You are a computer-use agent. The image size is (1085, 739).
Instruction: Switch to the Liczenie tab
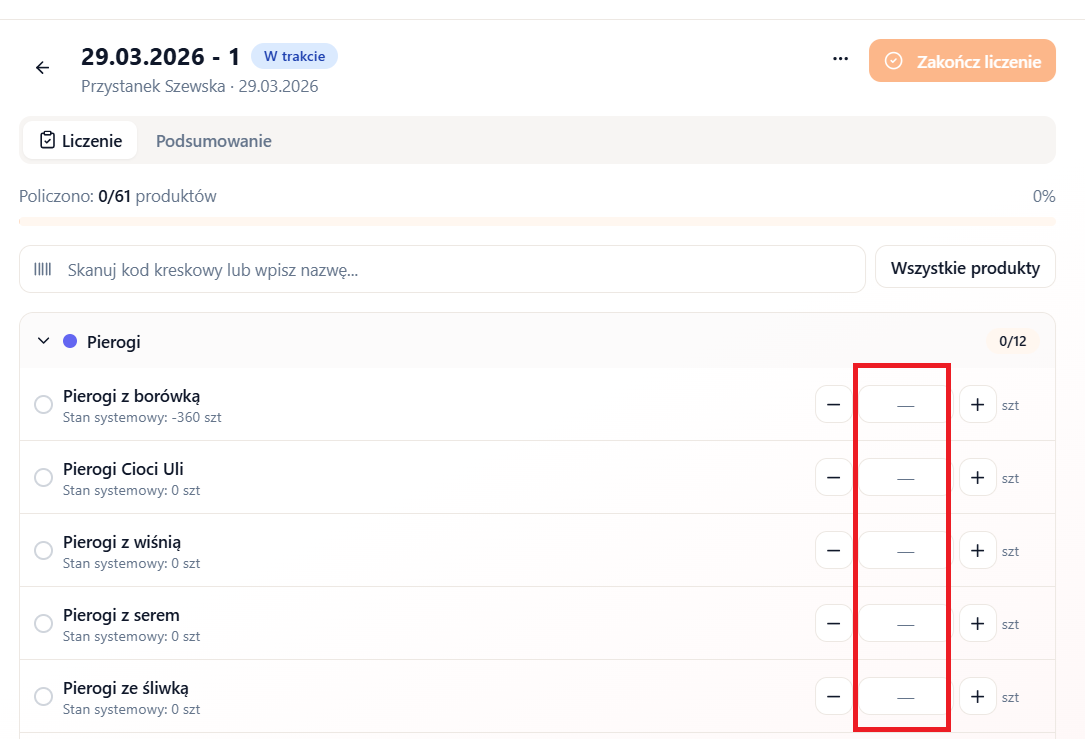click(80, 140)
